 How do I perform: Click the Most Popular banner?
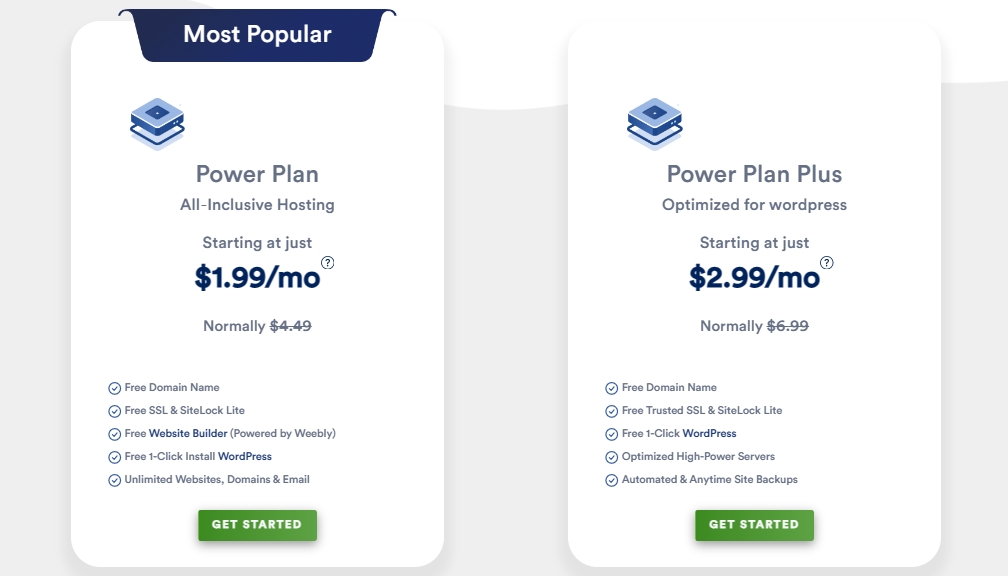tap(257, 36)
